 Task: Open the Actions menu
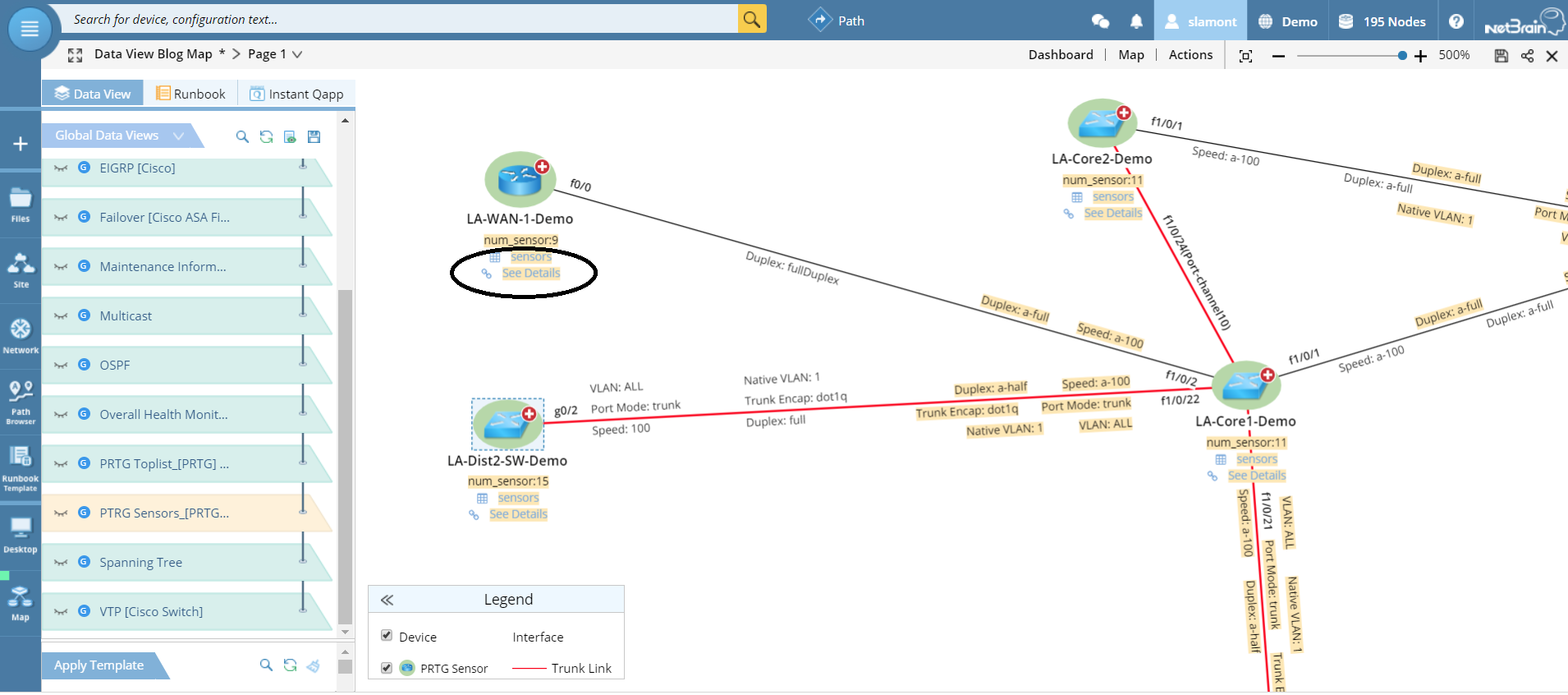(x=1190, y=55)
